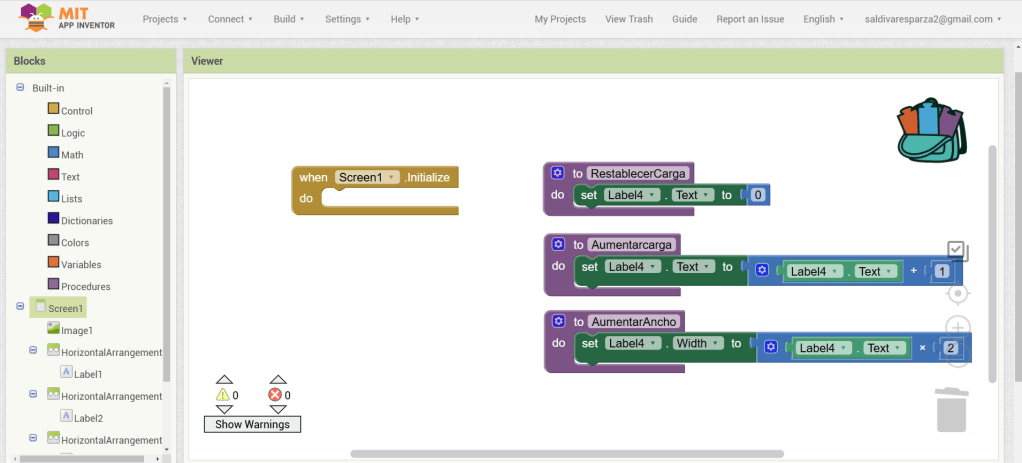The width and height of the screenshot is (1022, 463).
Task: Click the gear icon on AumentarAncho procedure
Action: 558,321
